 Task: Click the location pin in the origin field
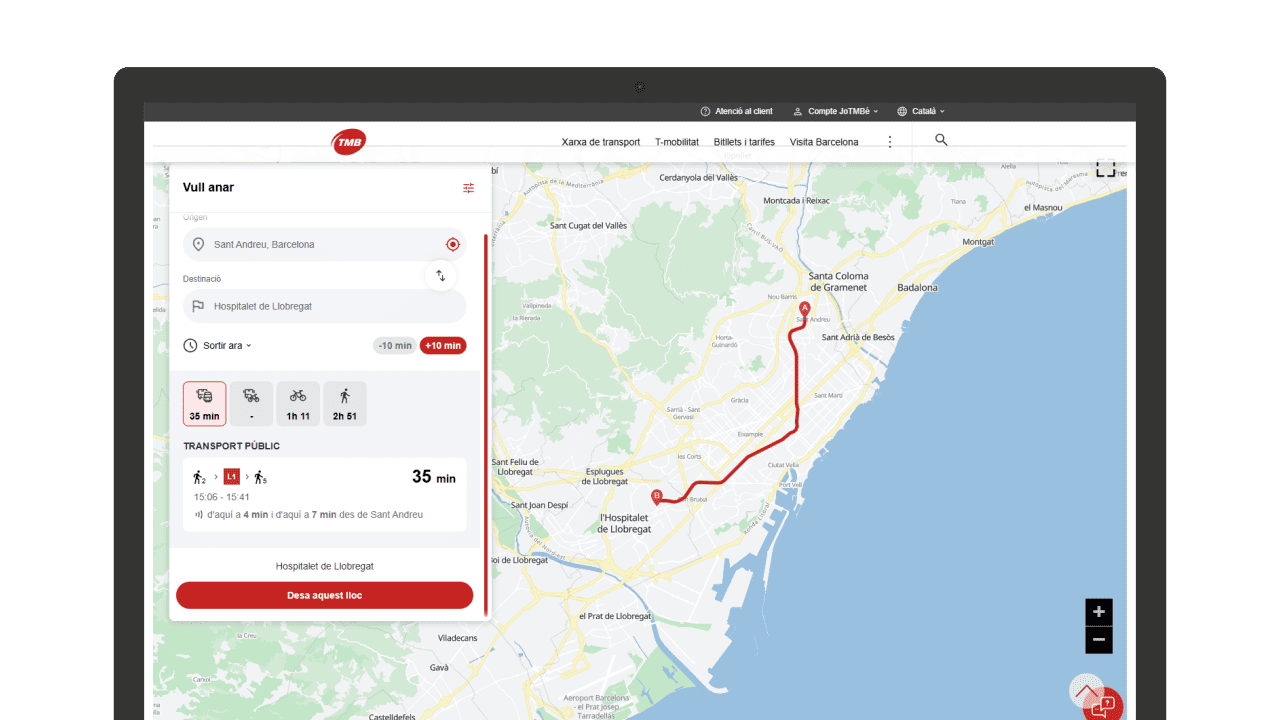[198, 244]
